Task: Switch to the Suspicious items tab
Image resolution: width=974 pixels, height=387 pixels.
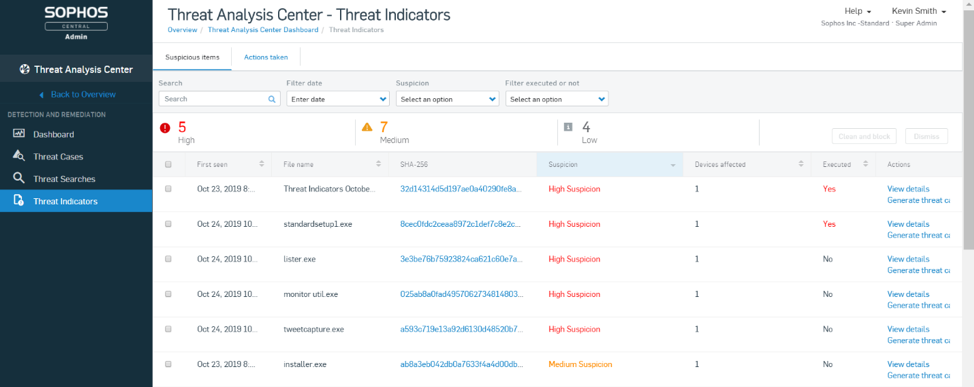Action: click(192, 57)
